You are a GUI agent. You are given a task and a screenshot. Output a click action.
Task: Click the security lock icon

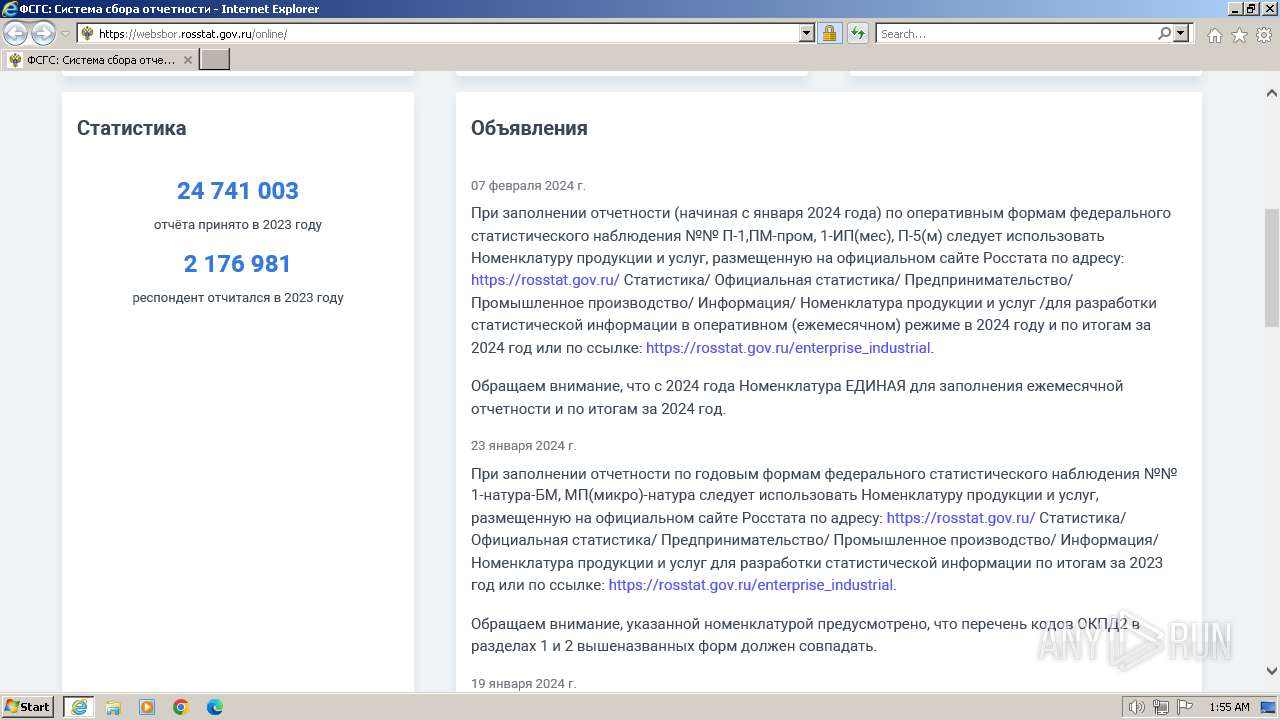click(x=829, y=34)
